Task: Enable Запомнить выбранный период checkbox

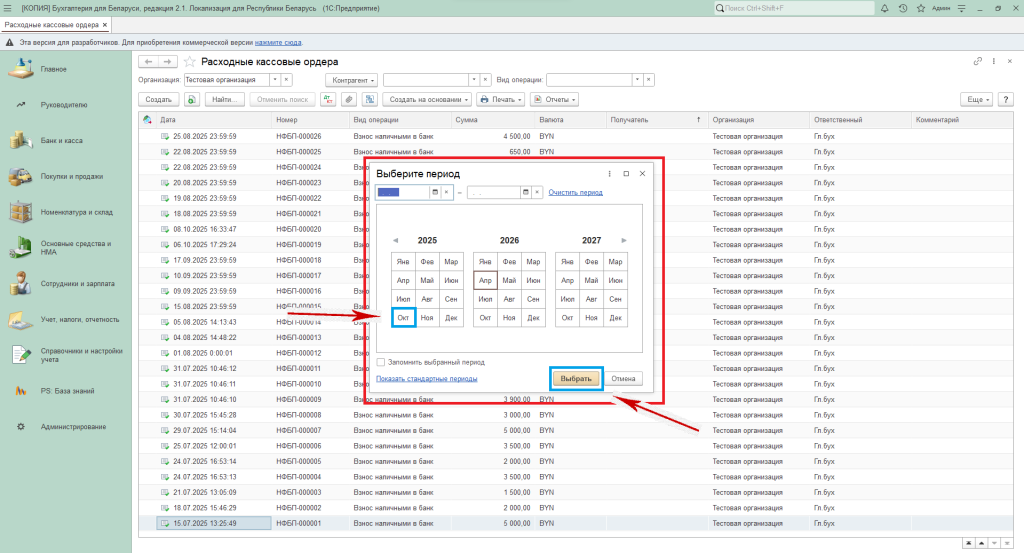Action: click(381, 362)
